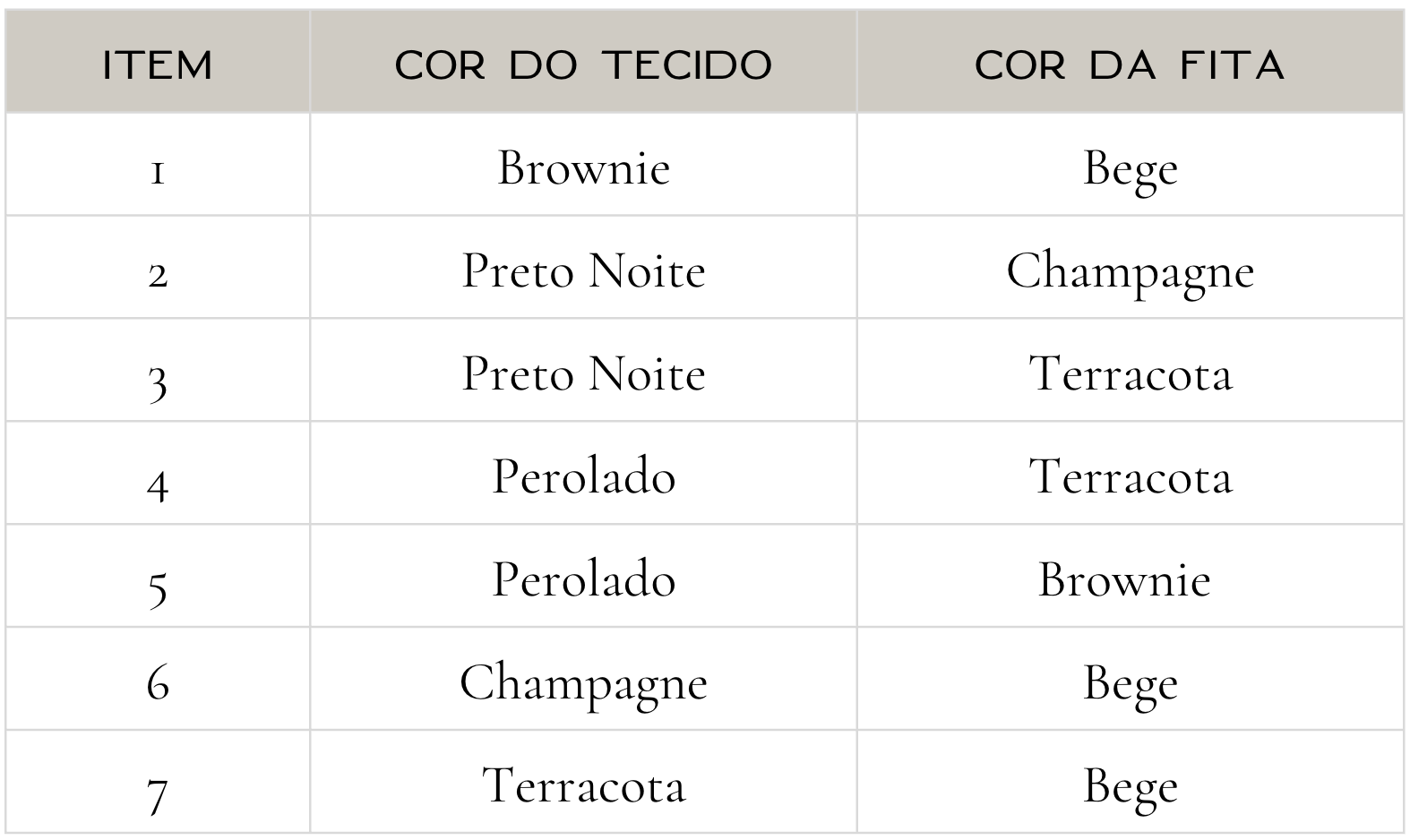Select item number 6 cell
This screenshot has height=840, width=1410.
(158, 682)
